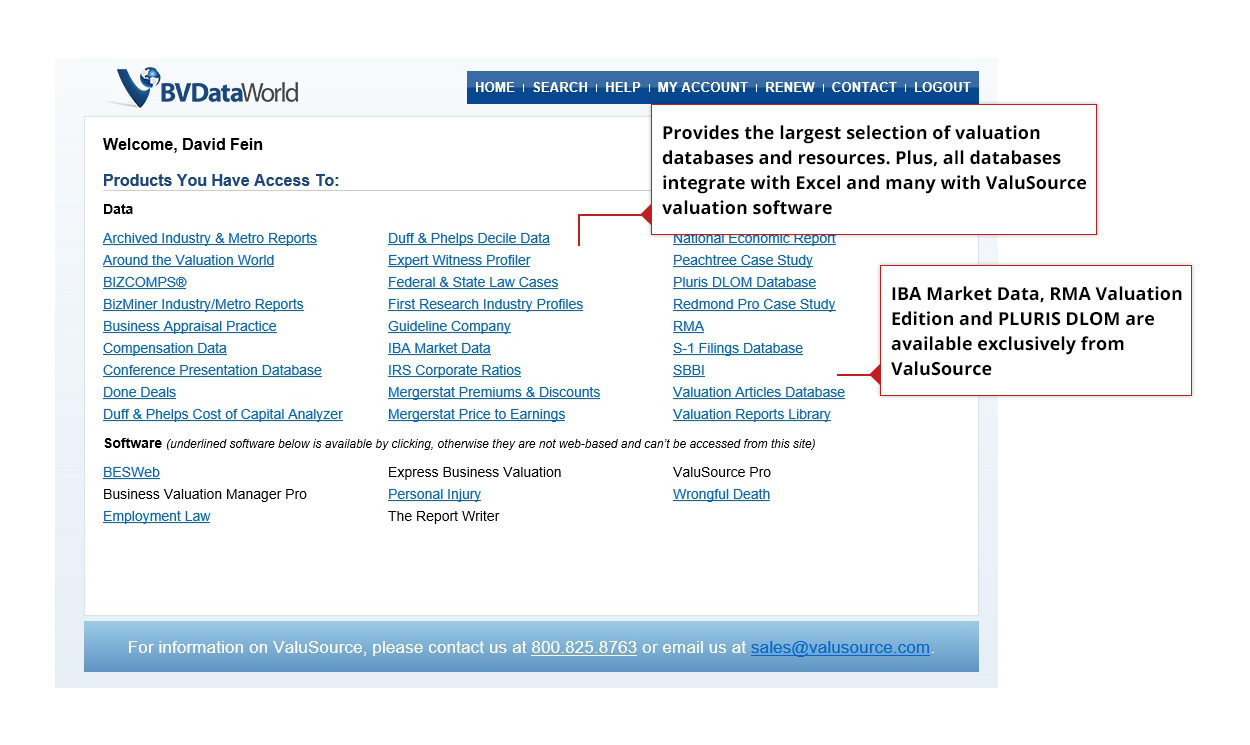Open IRS Corporate Ratios link
Image resolution: width=1250 pixels, height=745 pixels.
tap(454, 370)
